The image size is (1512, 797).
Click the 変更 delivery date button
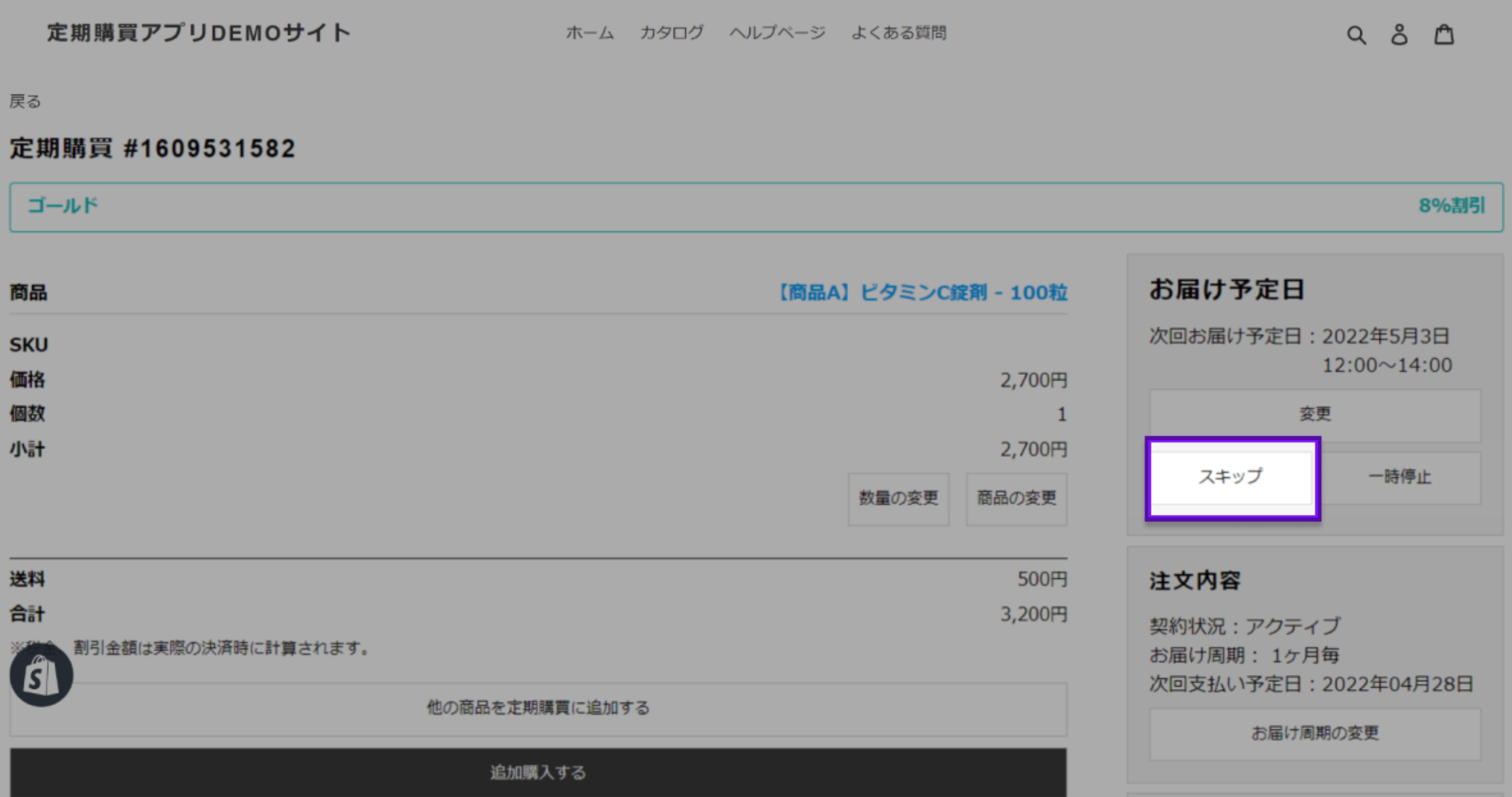click(x=1315, y=414)
